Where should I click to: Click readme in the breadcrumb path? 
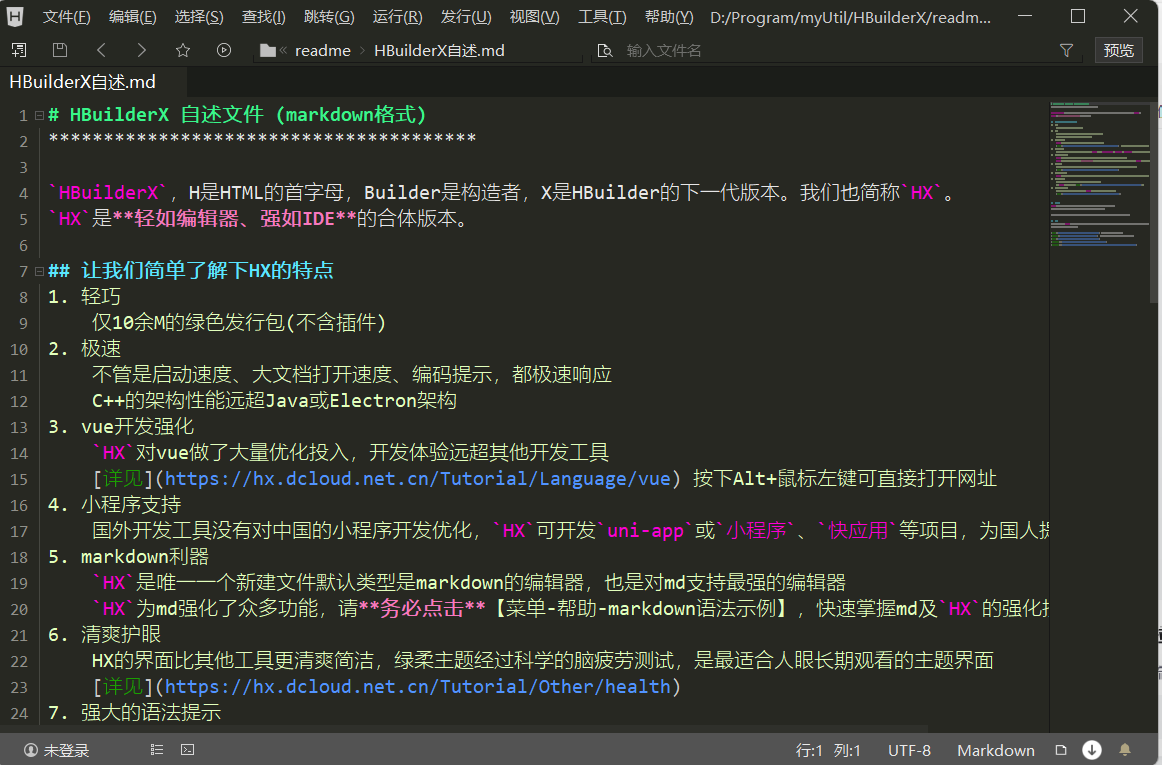(x=322, y=50)
